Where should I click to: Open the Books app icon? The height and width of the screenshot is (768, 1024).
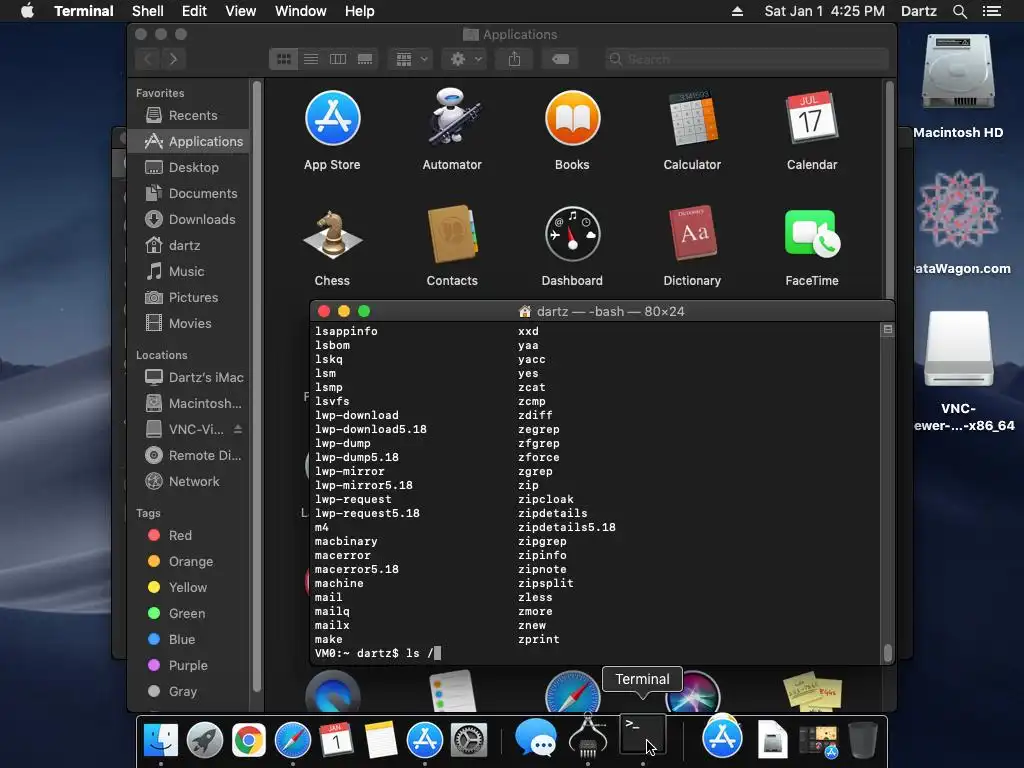tap(572, 118)
